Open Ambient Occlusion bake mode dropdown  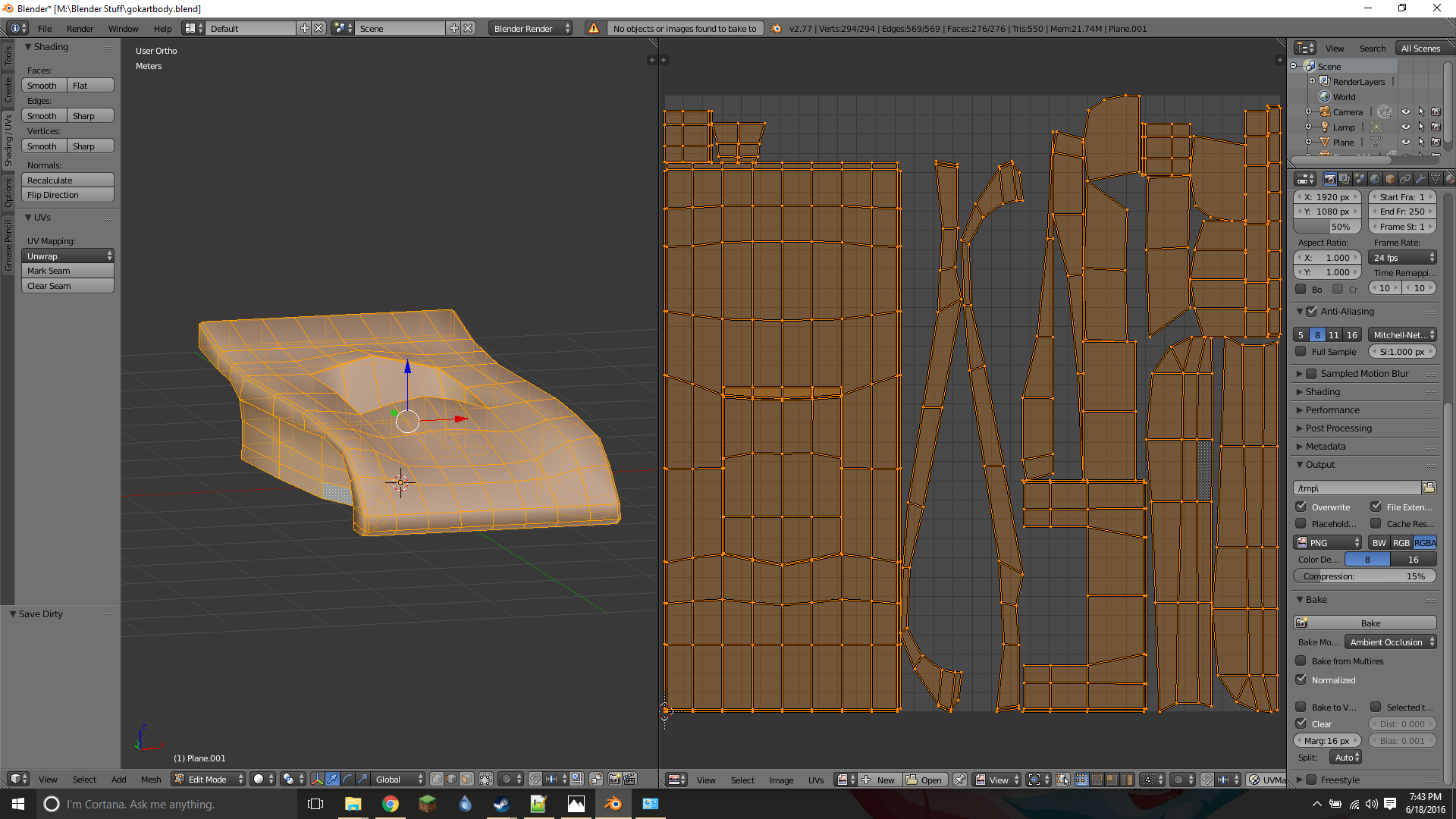(1391, 642)
